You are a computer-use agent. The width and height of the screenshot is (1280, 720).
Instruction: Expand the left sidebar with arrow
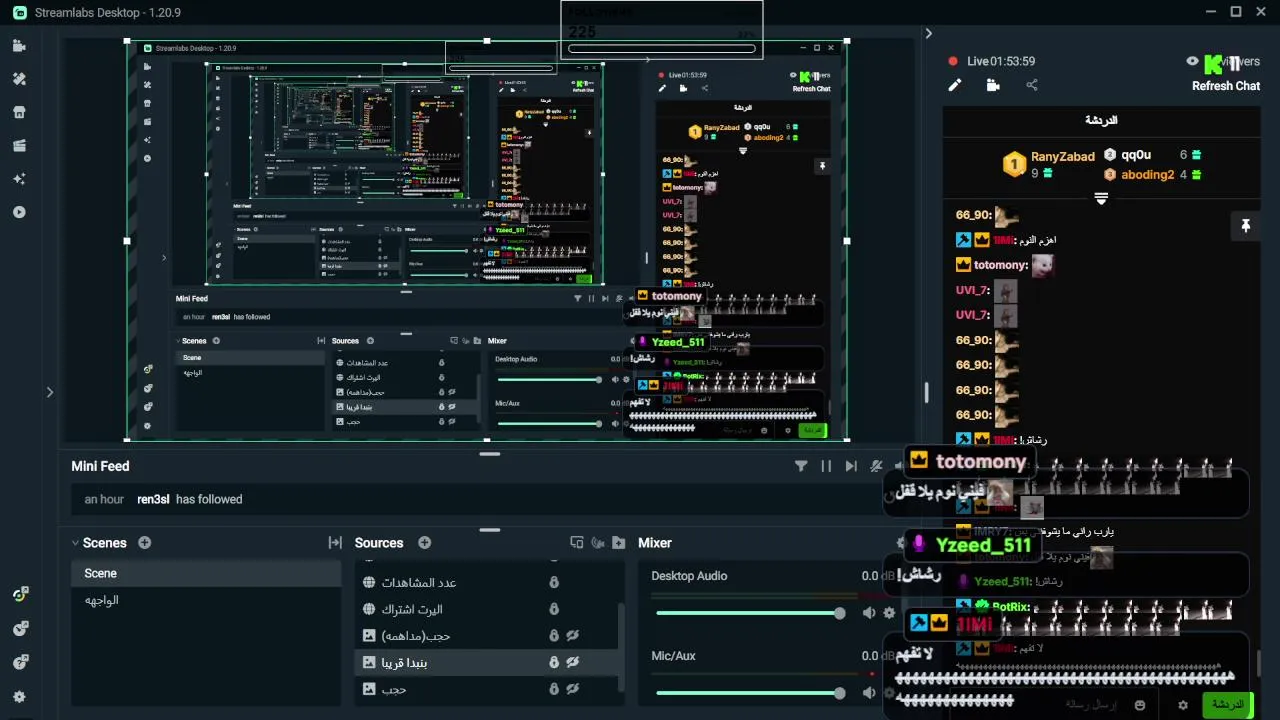(49, 392)
